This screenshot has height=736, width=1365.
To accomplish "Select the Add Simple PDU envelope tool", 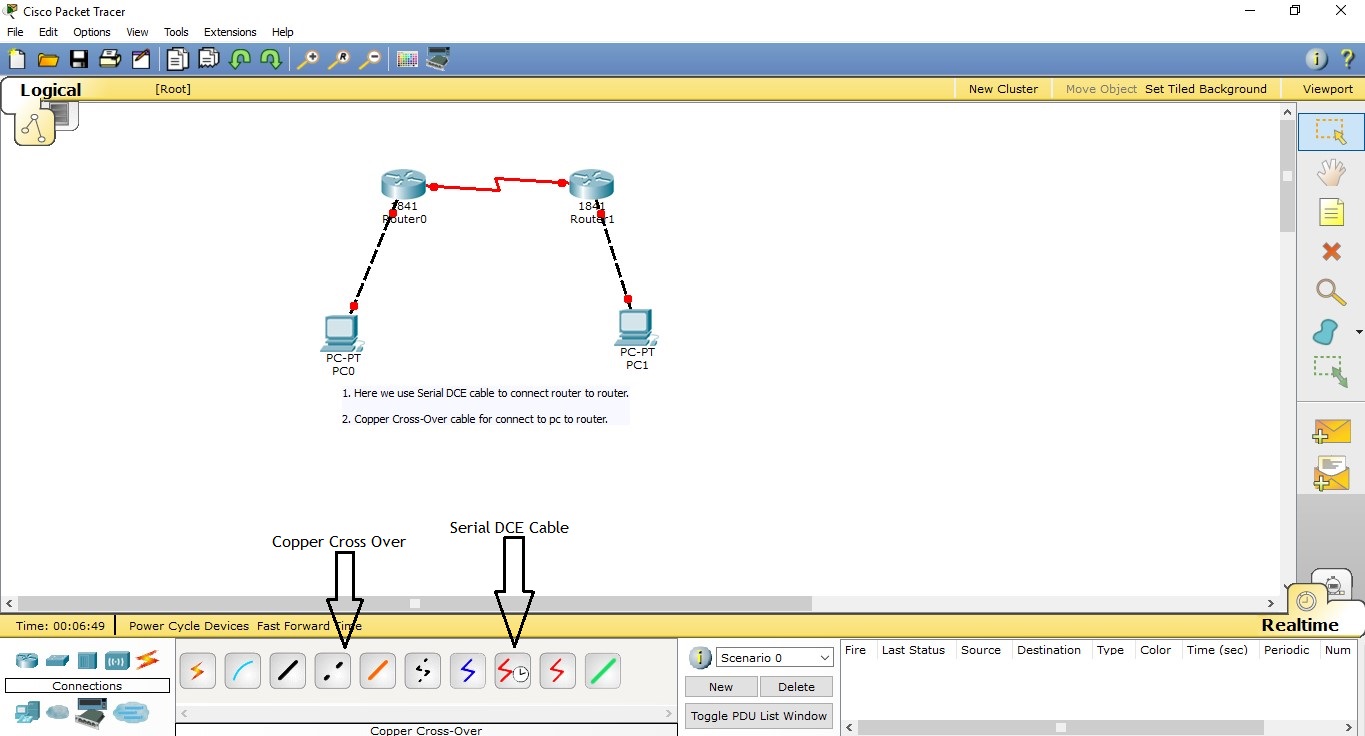I will click(1331, 431).
